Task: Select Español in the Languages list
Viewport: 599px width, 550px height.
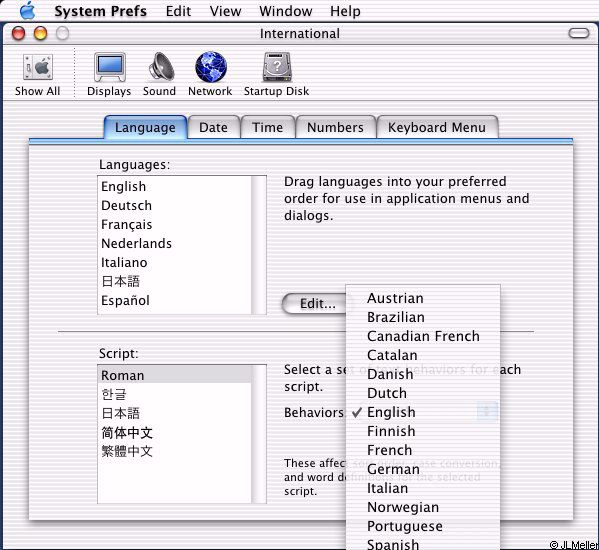Action: click(x=175, y=301)
